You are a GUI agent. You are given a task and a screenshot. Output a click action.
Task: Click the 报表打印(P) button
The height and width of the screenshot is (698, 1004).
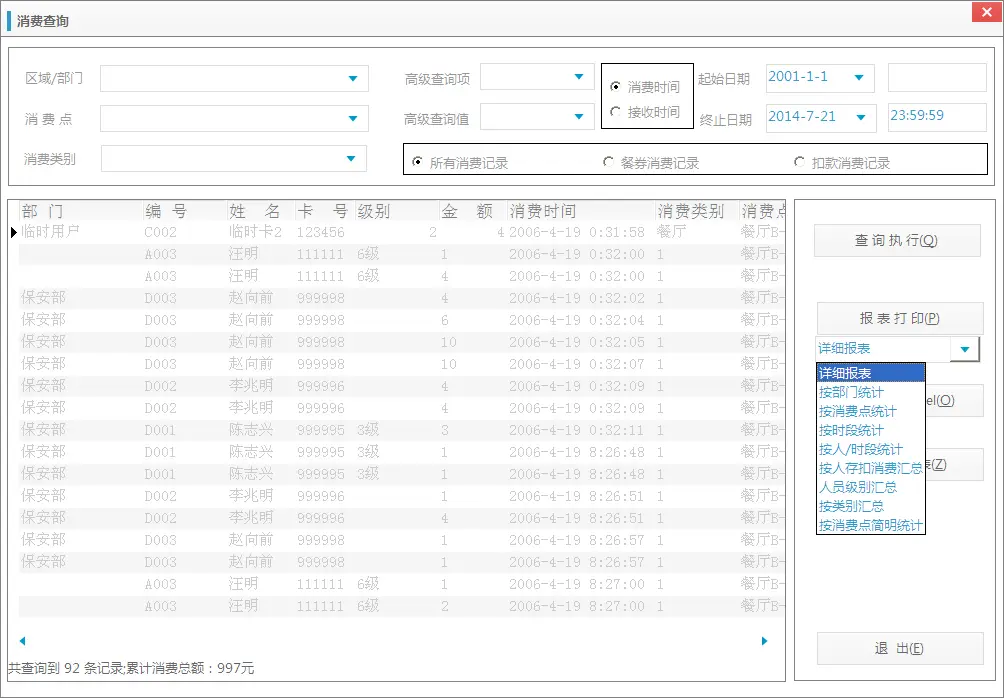click(x=896, y=317)
